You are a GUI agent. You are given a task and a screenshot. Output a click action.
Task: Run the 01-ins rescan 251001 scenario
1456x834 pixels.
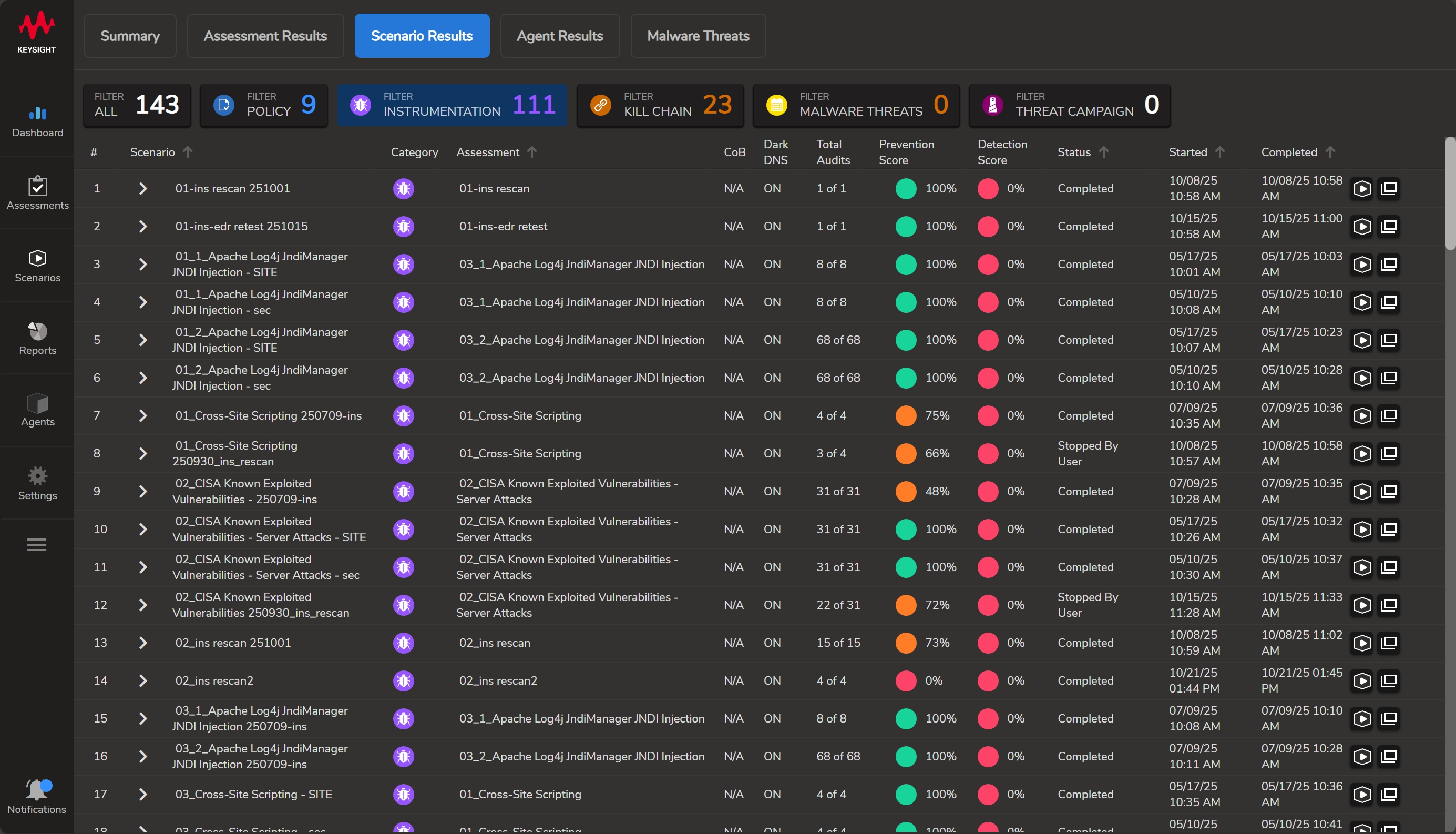(1361, 188)
